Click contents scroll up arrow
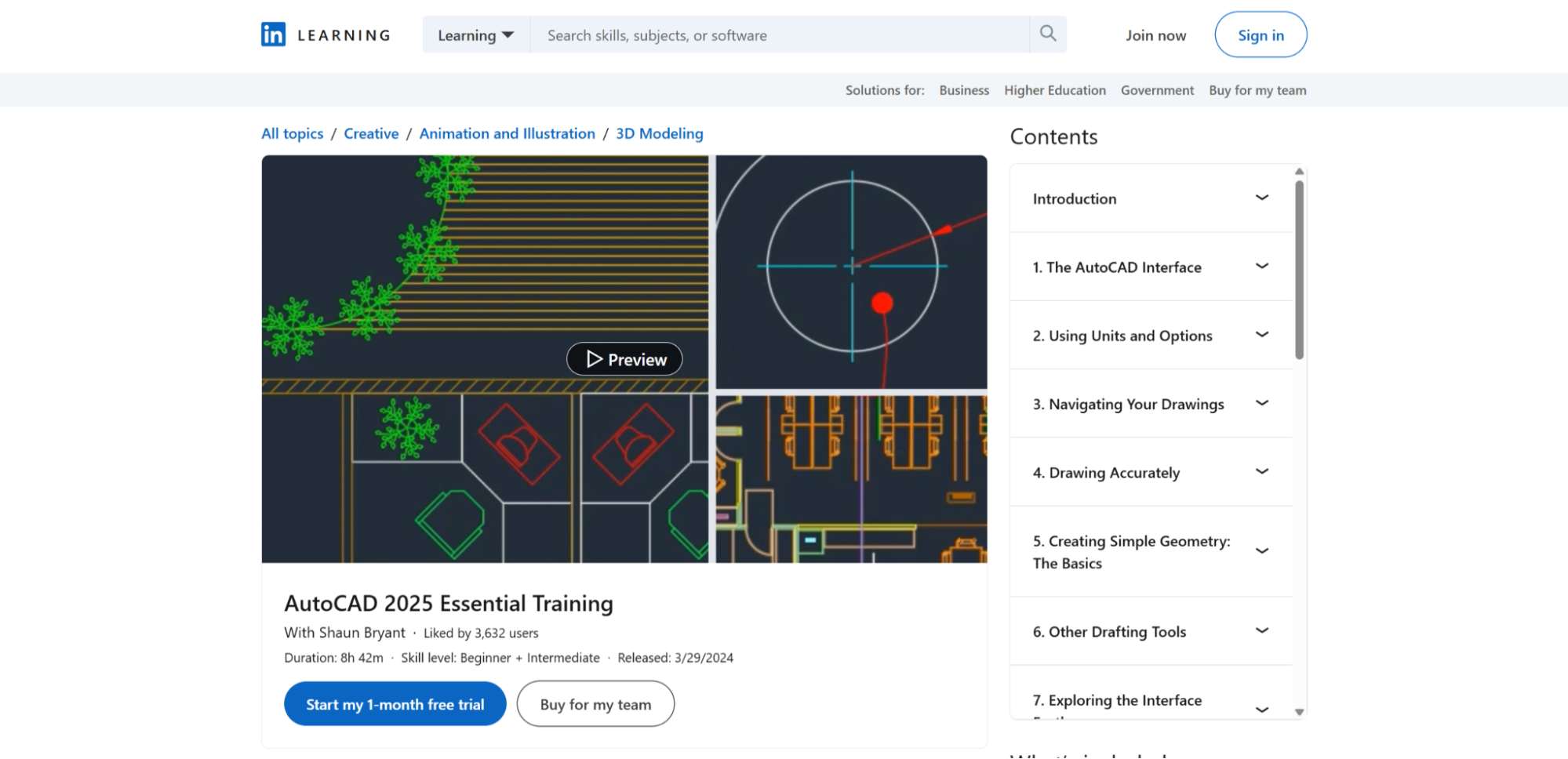The image size is (1568, 759). click(1299, 171)
